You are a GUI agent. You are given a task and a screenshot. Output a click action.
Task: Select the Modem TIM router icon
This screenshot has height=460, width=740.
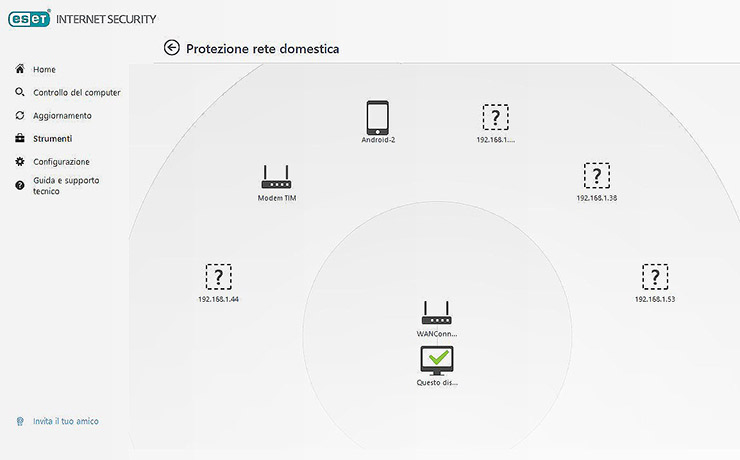click(277, 177)
